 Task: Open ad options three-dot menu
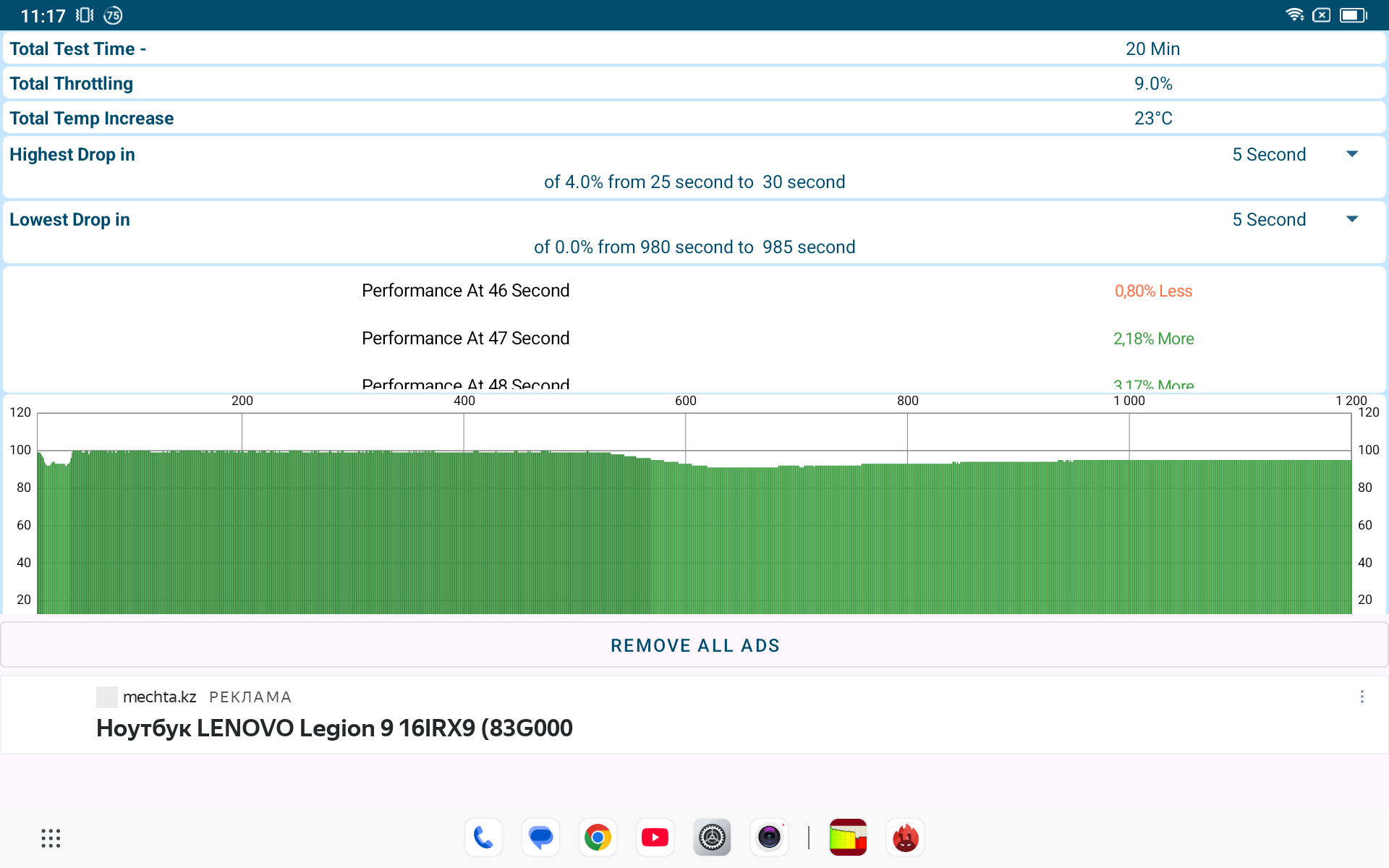(1362, 697)
